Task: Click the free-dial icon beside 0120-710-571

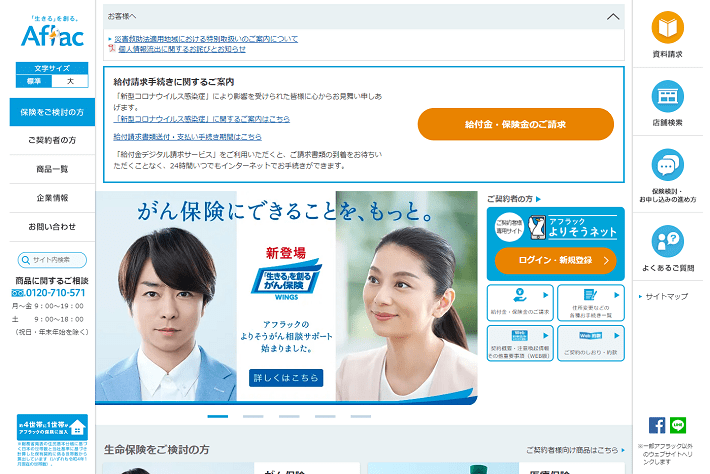Action: [18, 293]
